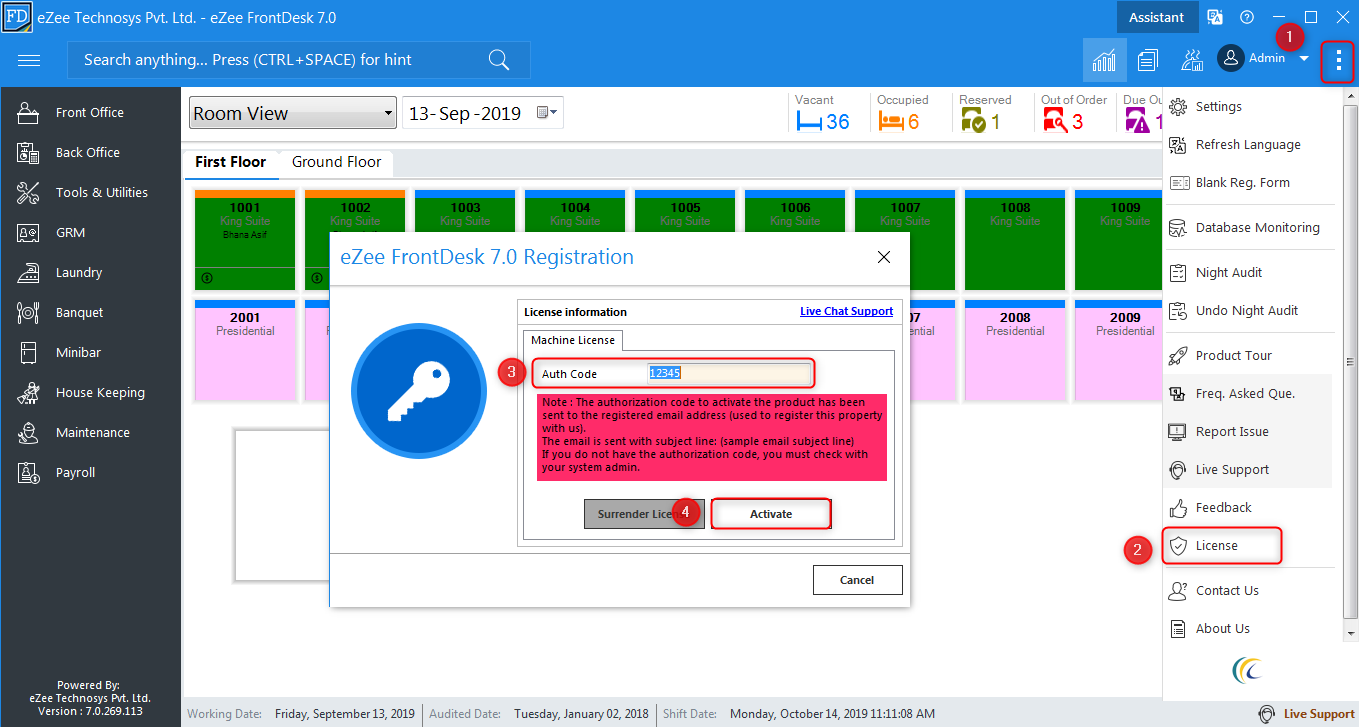Click the language translate icon in title bar

1215,17
